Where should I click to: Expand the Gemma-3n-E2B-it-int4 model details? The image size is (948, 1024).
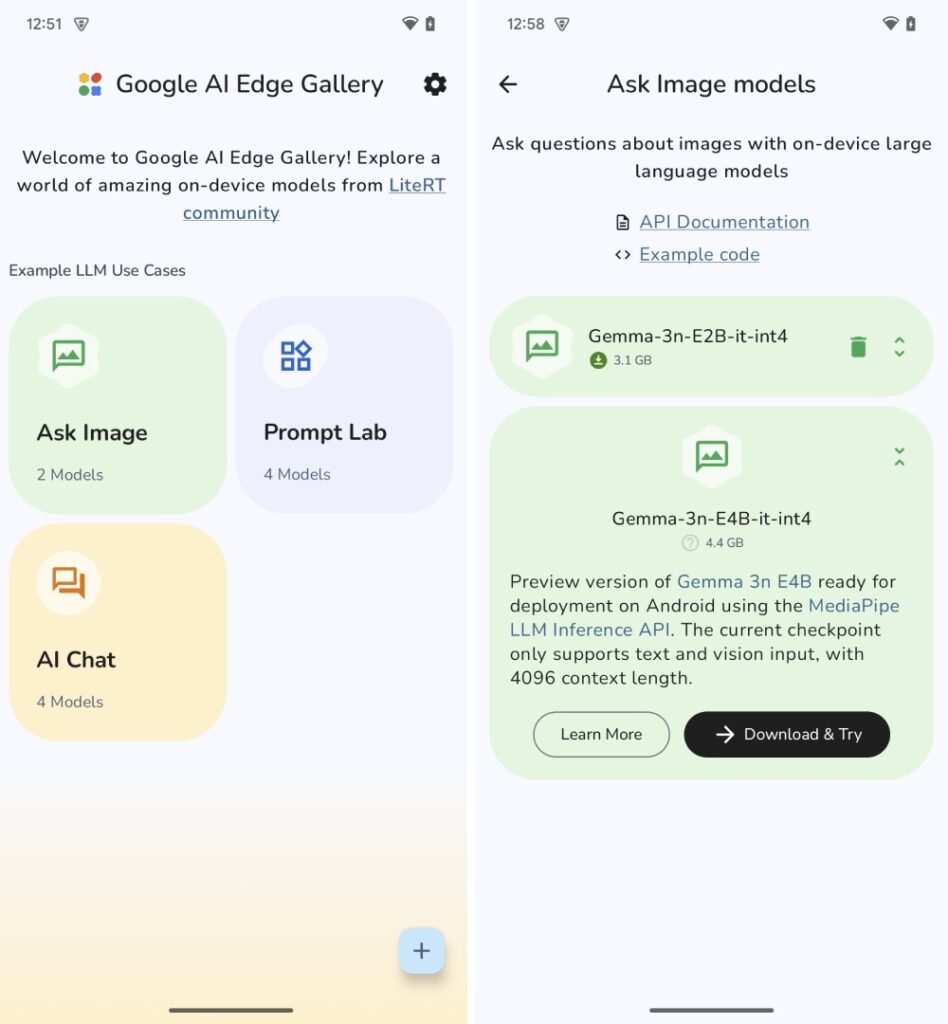click(x=899, y=347)
